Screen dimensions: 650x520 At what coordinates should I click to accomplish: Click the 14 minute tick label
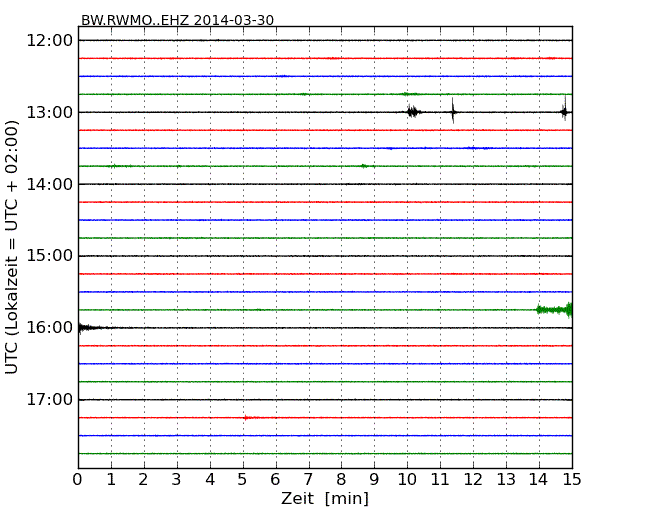tap(538, 480)
